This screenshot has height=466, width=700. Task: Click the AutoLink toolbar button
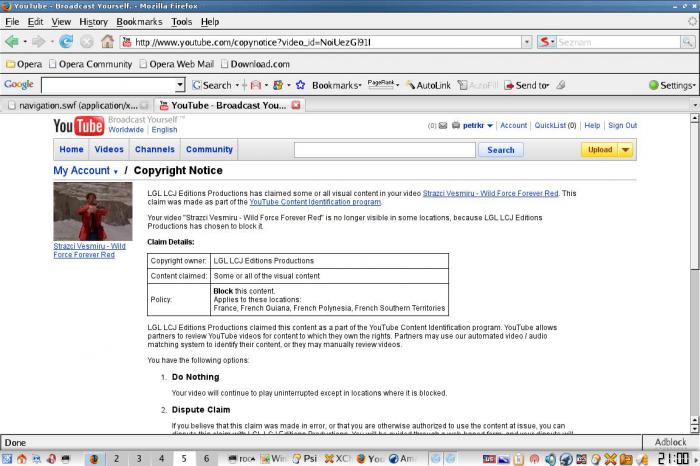pyautogui.click(x=428, y=85)
